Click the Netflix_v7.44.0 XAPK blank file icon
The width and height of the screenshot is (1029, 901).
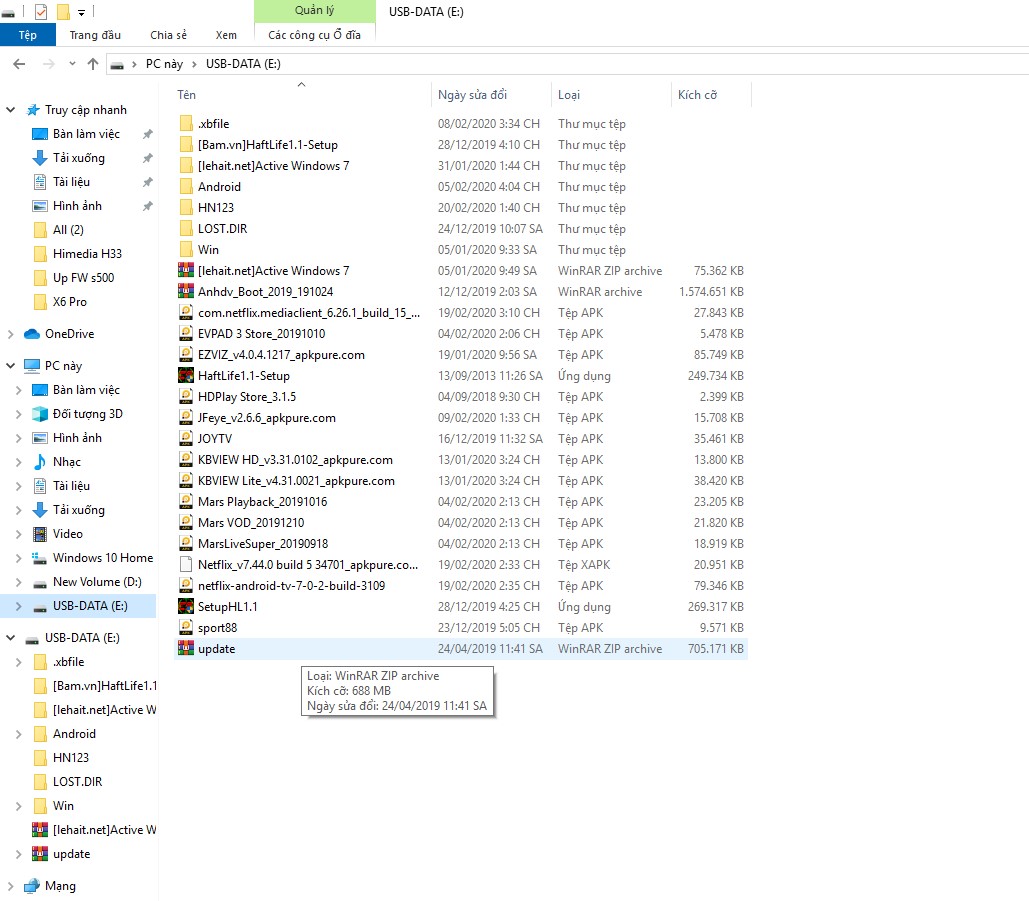(186, 564)
